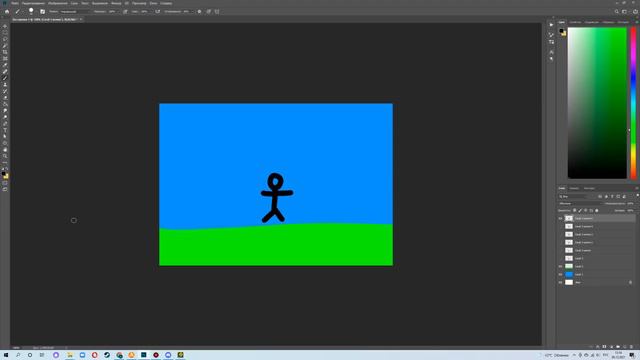Open the layer blend mode dropdown
The height and width of the screenshot is (360, 640).
[580, 203]
